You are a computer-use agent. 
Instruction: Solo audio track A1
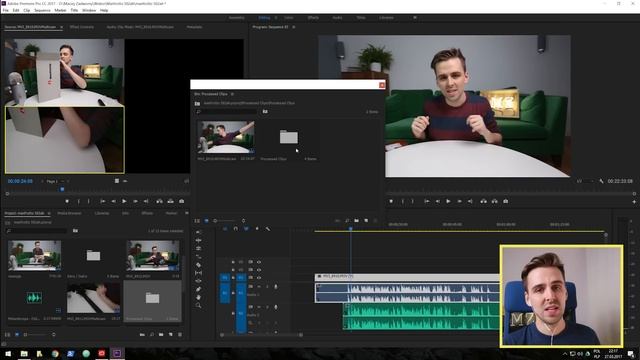(267, 287)
